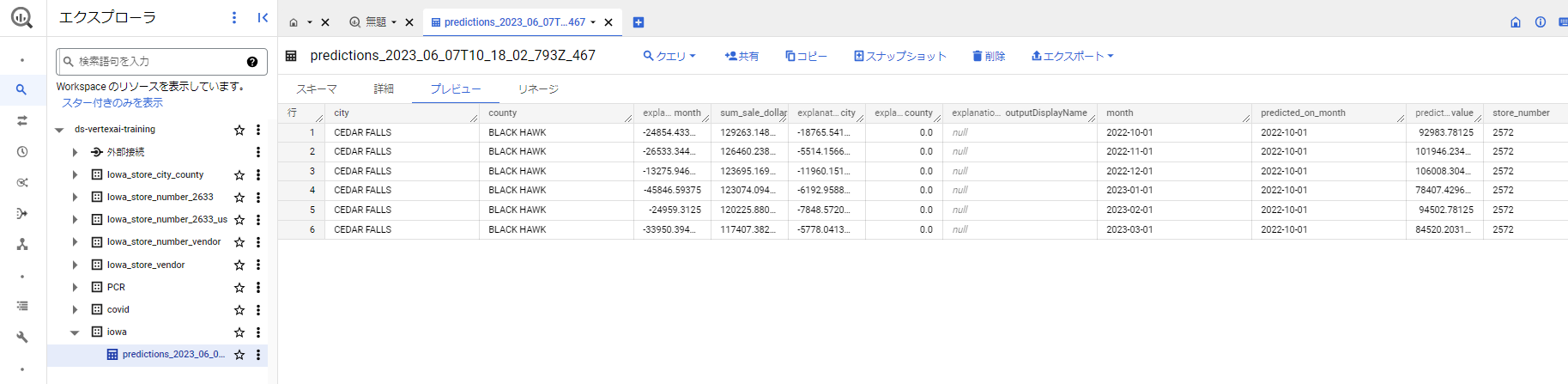Switch to the スキーマ tab
Screen dimensions: 1568x384
(317, 89)
